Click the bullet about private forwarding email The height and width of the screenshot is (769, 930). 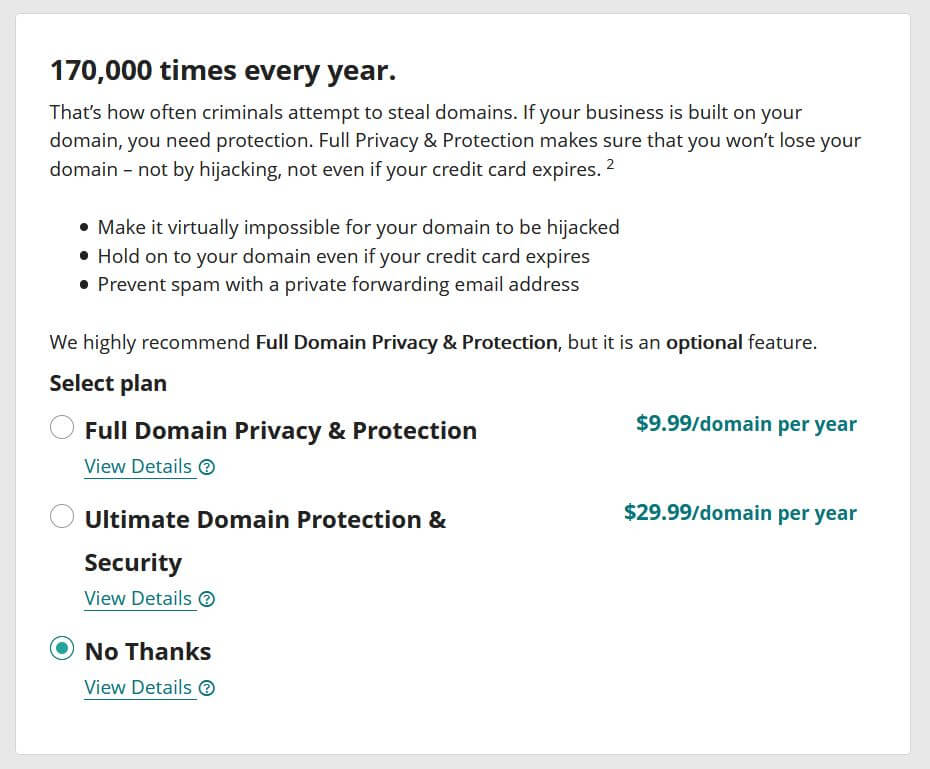tap(338, 285)
